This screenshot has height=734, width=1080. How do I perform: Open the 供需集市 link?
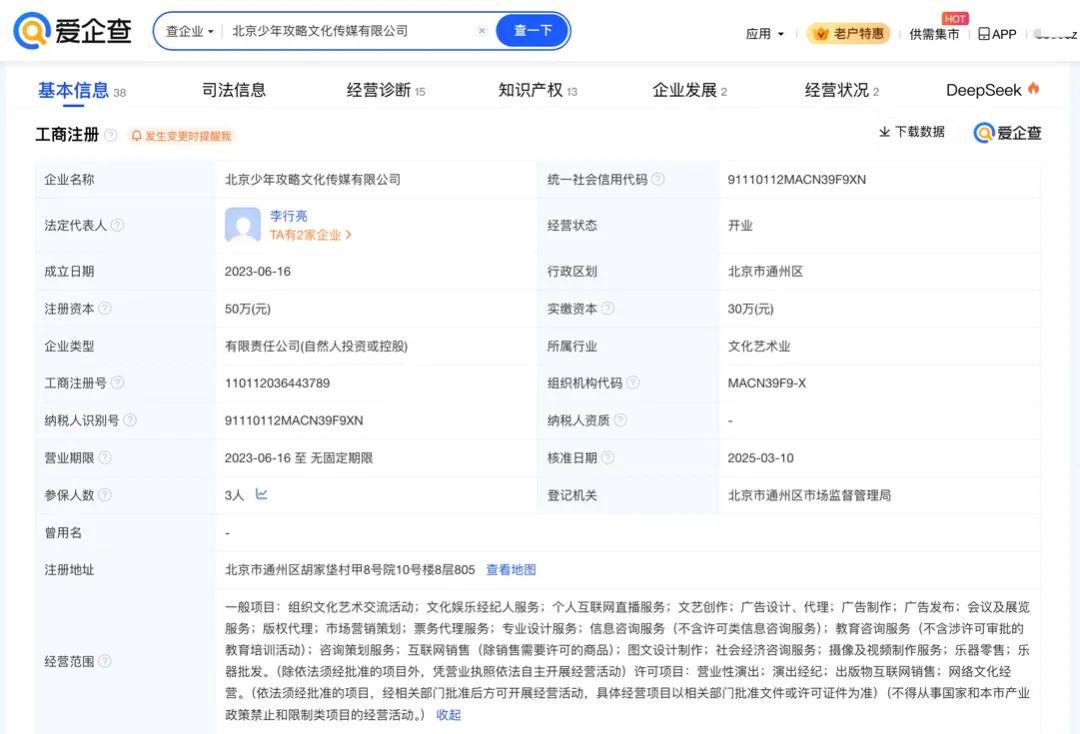point(934,34)
